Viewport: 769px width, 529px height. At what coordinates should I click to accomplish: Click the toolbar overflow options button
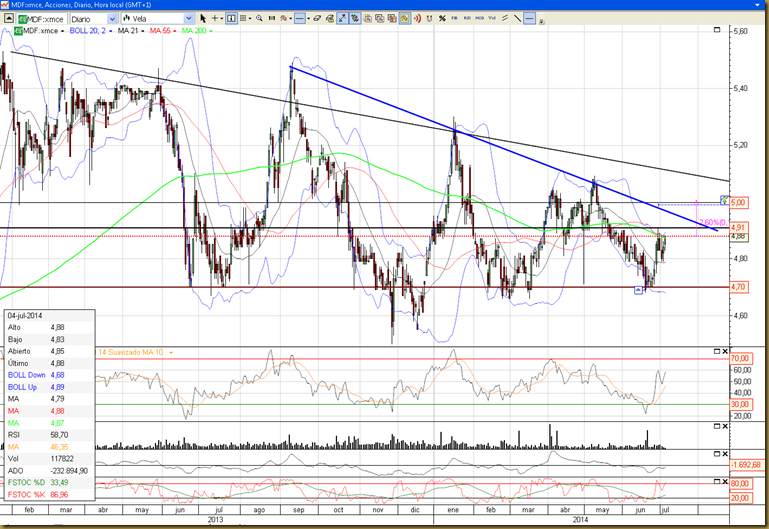click(x=541, y=22)
